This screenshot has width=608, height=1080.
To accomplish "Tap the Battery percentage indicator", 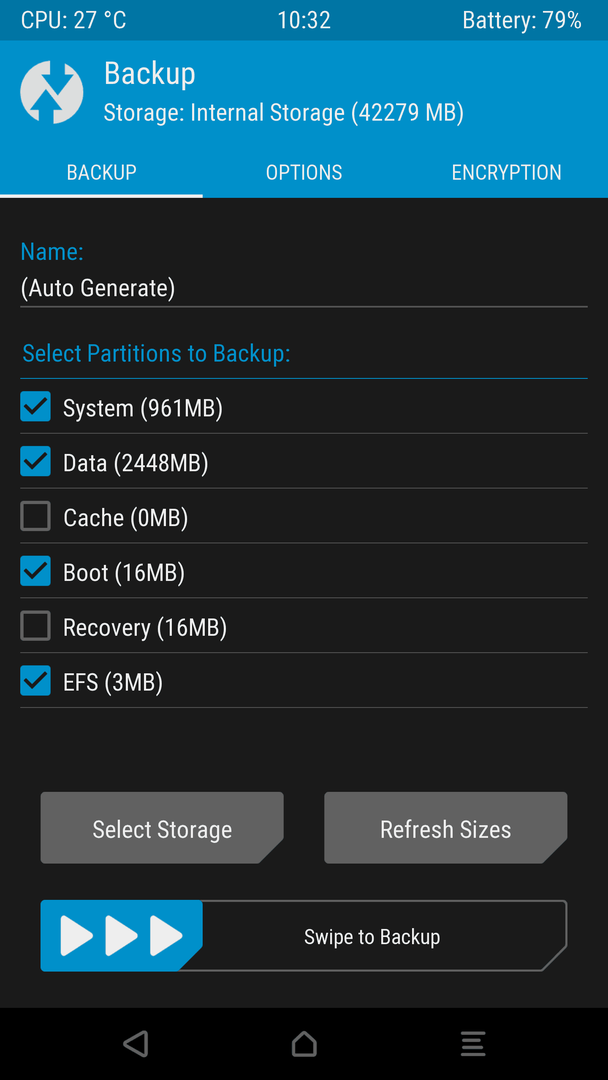I will coord(522,20).
